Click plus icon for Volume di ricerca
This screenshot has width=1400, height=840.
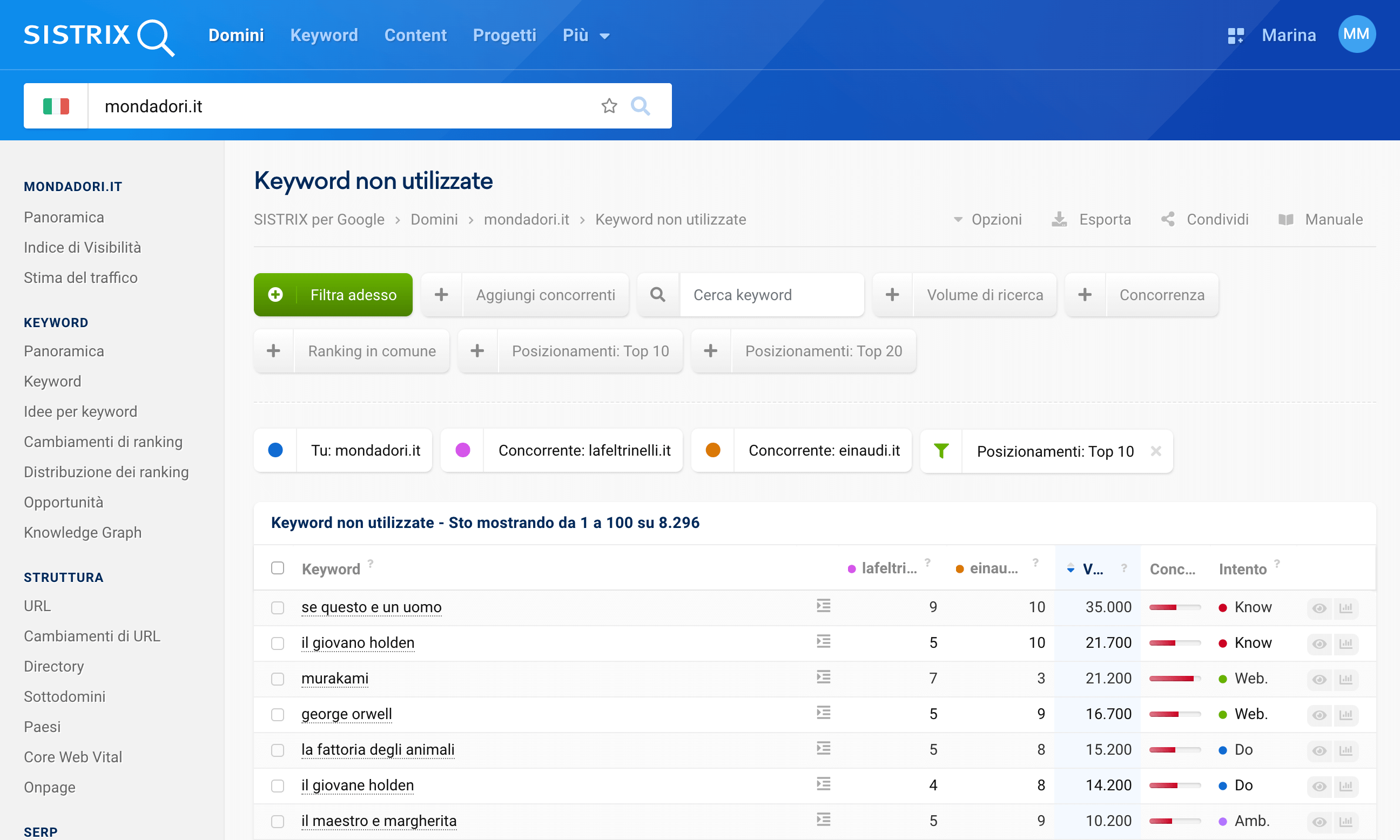[x=893, y=295]
